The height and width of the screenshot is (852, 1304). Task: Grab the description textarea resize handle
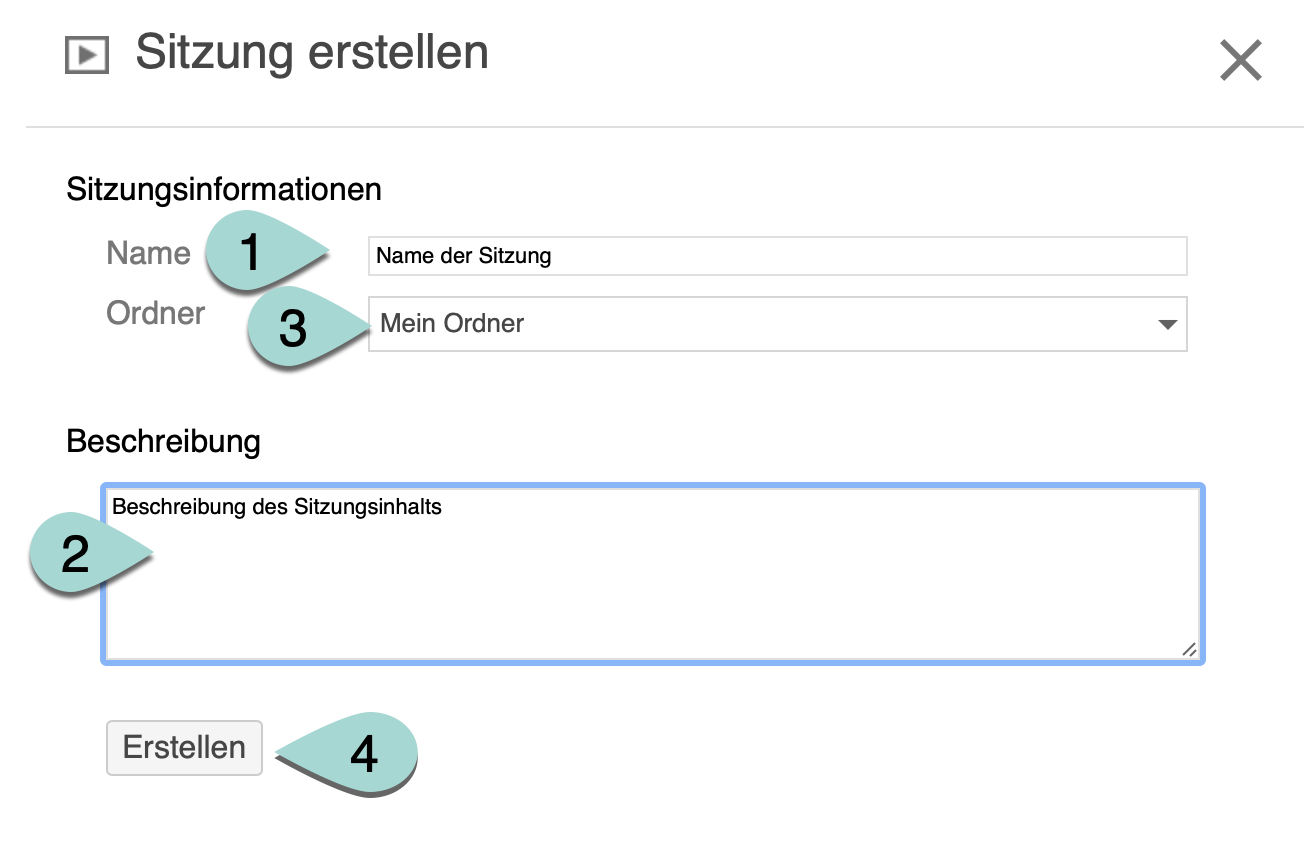click(x=1188, y=650)
